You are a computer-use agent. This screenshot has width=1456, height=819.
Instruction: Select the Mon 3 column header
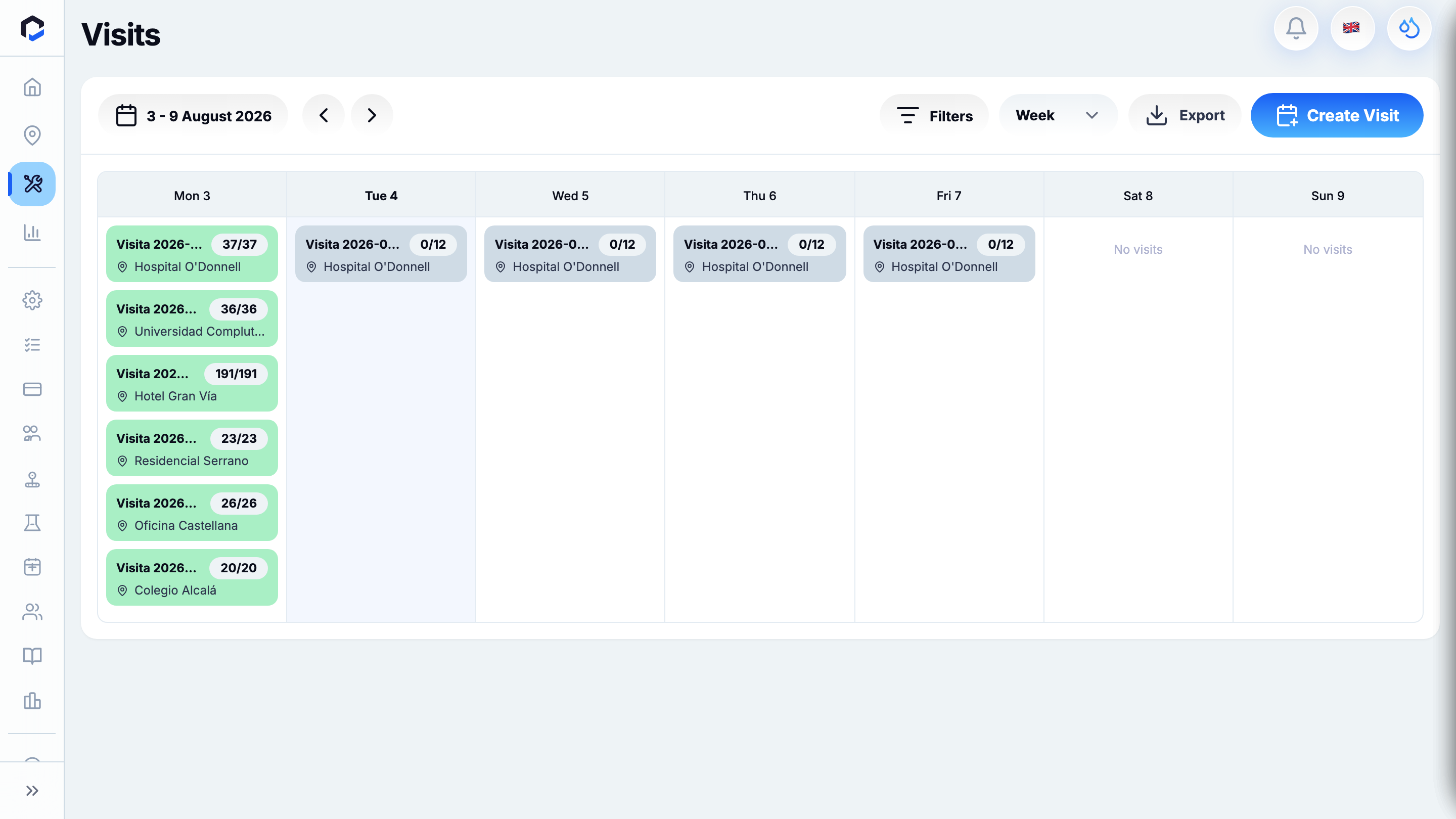pos(192,196)
